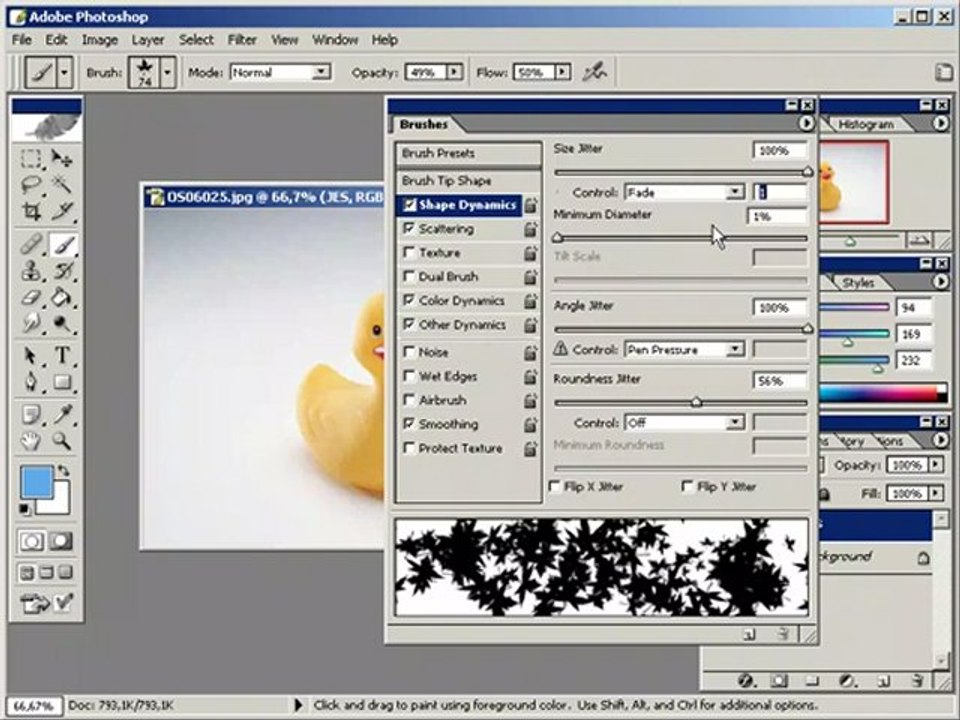
Task: Open Brush Presets section
Action: point(469,153)
